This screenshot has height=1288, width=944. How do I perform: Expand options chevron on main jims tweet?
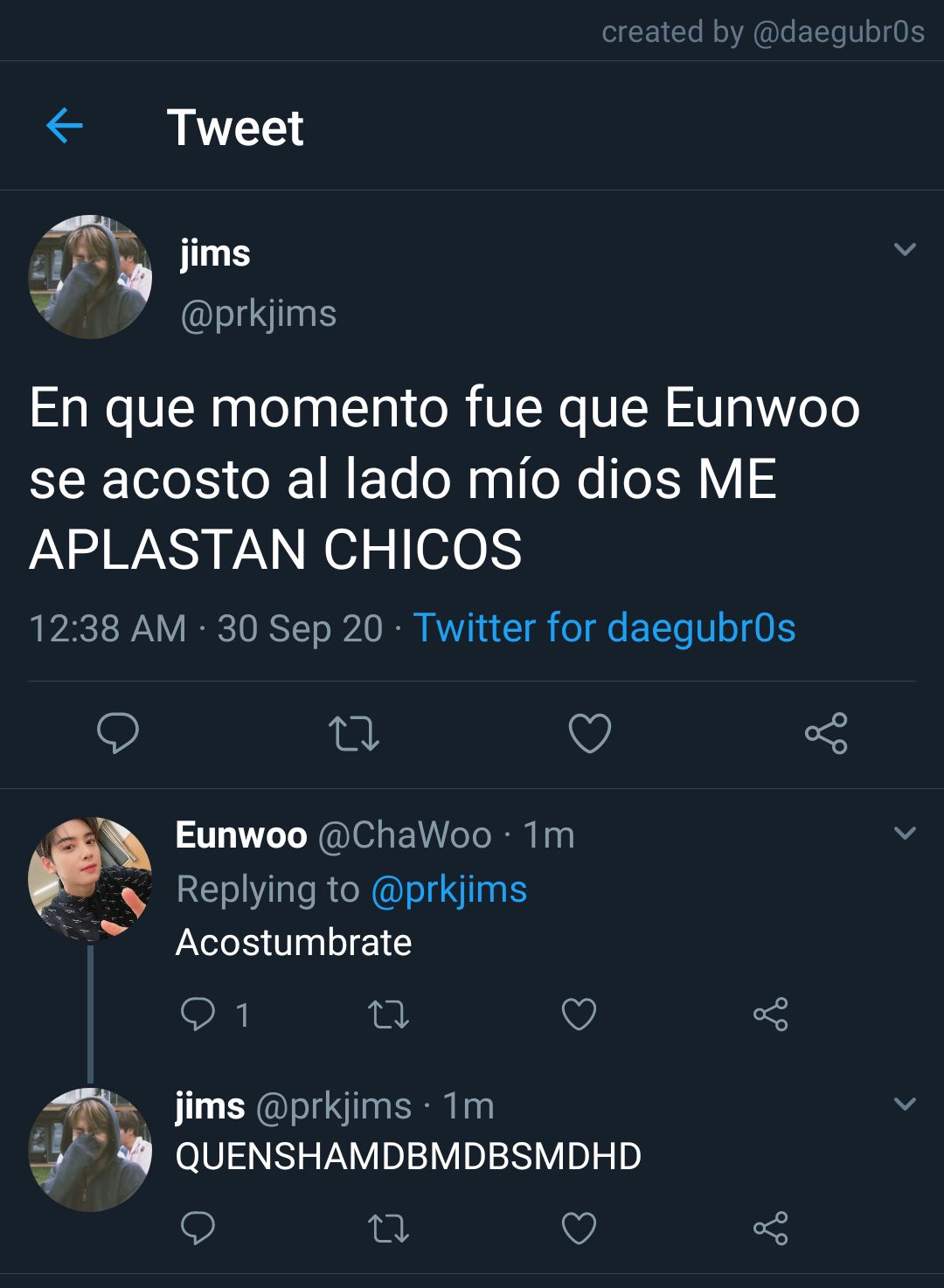tap(905, 249)
